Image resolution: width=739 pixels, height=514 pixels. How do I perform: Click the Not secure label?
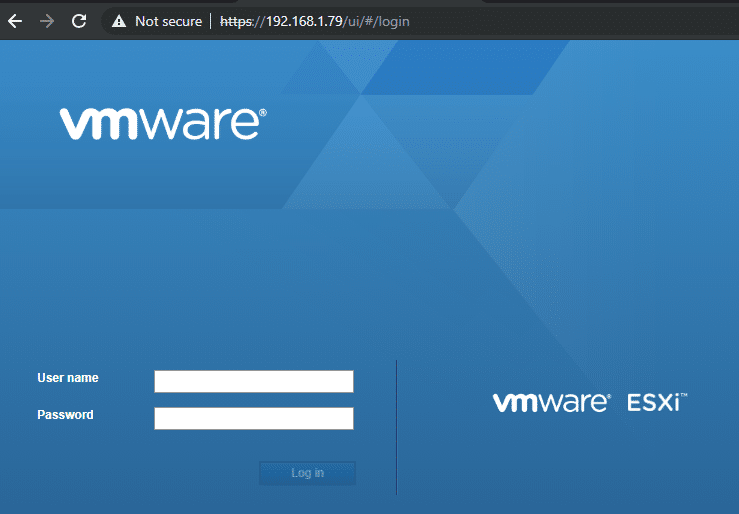coord(168,21)
